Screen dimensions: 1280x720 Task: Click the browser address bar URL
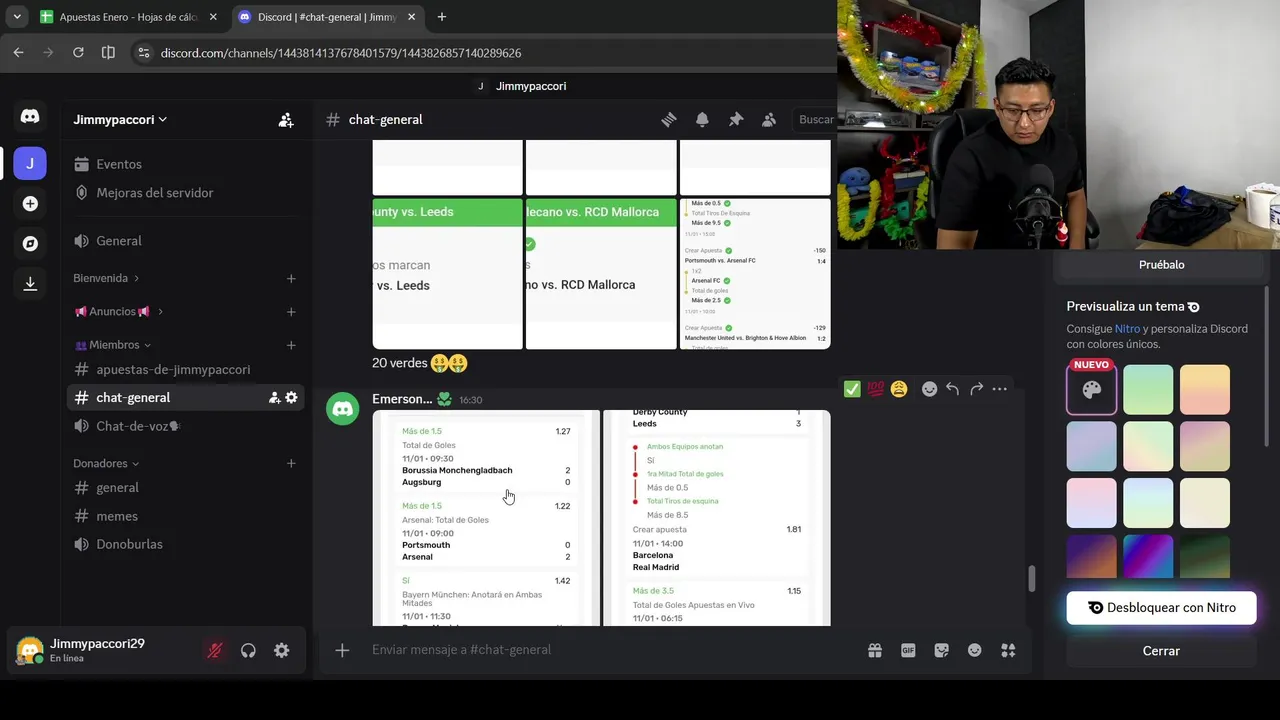(x=341, y=53)
